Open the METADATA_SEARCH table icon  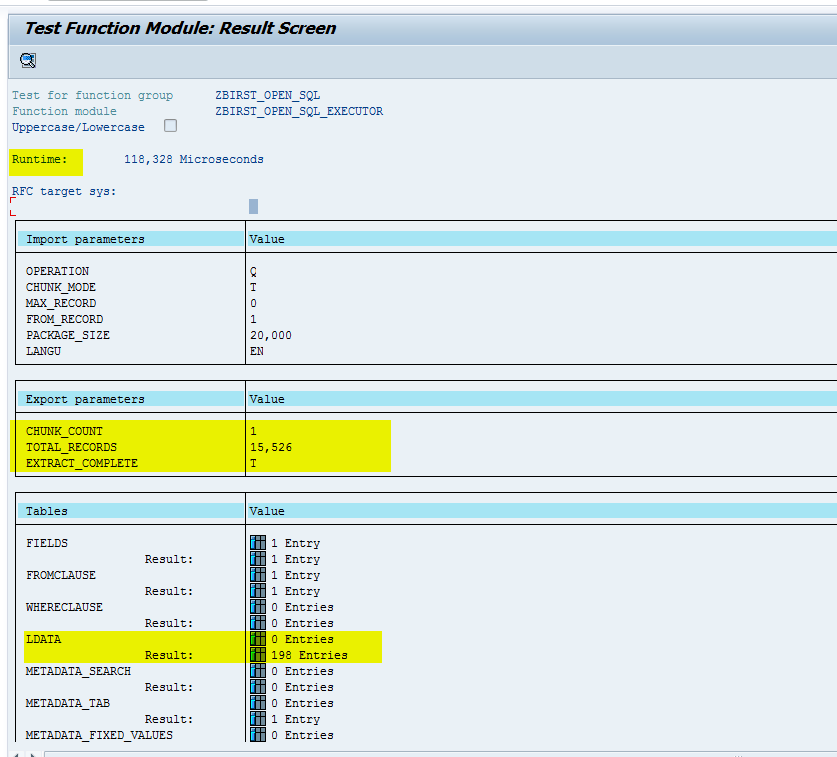258,671
